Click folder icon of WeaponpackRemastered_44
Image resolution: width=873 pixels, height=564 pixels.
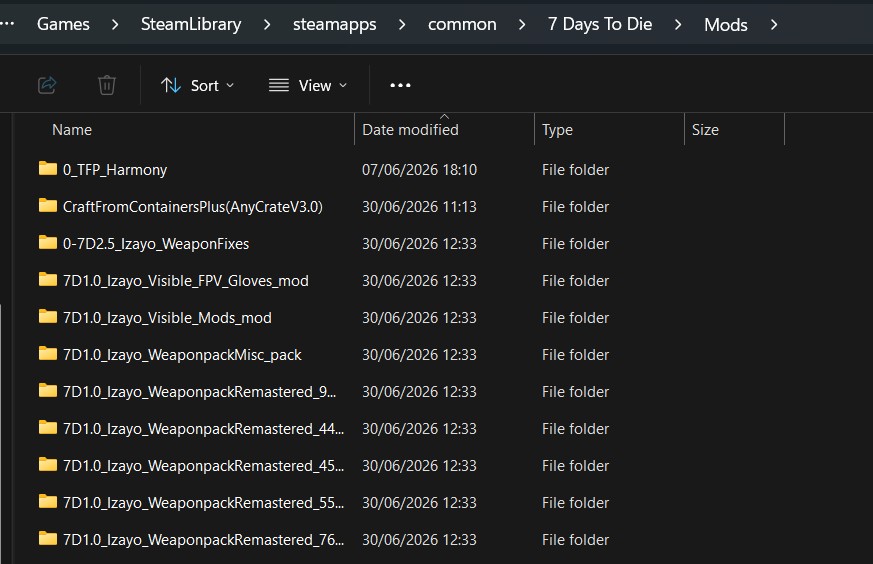(x=48, y=427)
